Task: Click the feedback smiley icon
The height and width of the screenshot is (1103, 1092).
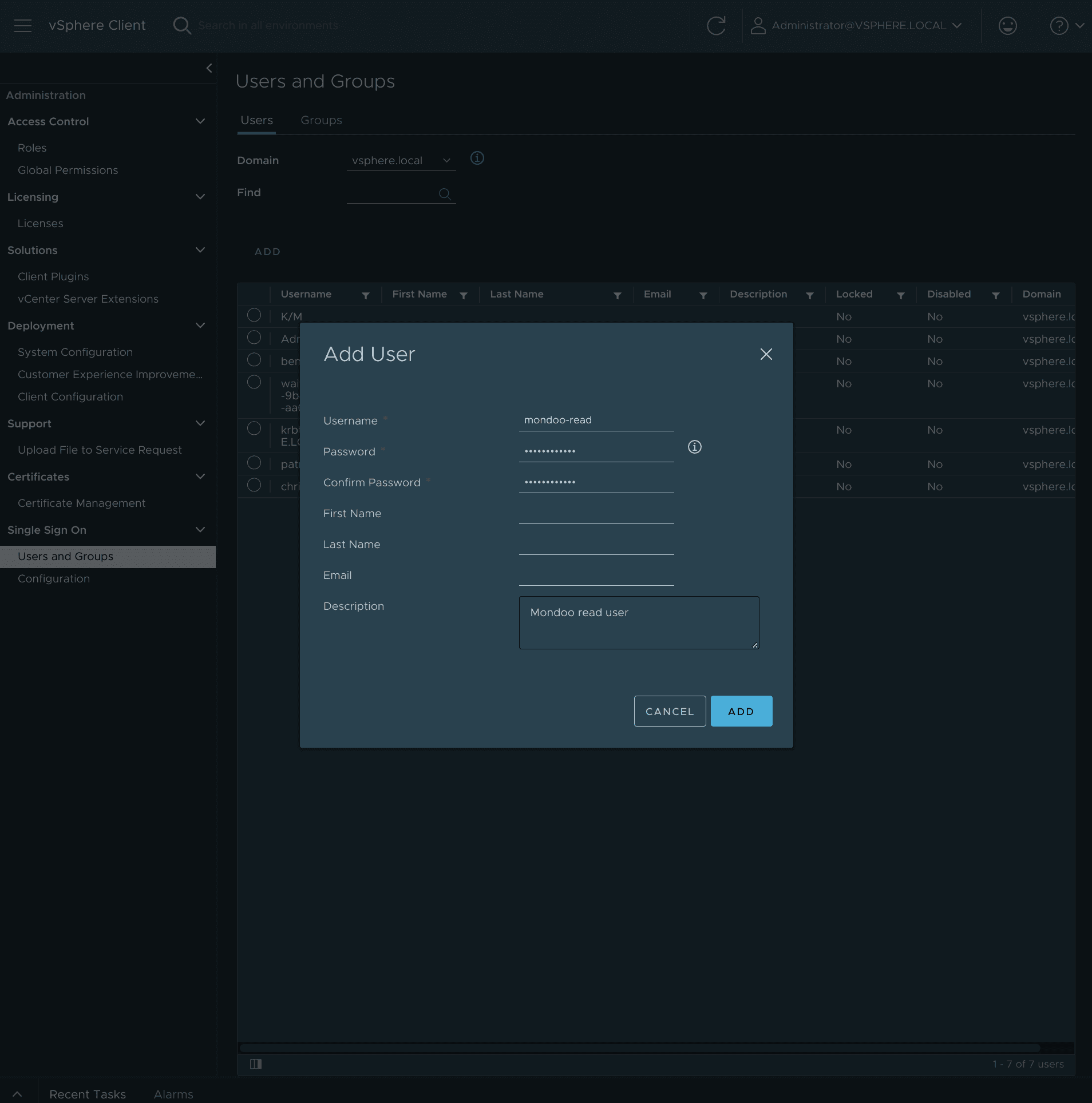Action: pos(1007,25)
